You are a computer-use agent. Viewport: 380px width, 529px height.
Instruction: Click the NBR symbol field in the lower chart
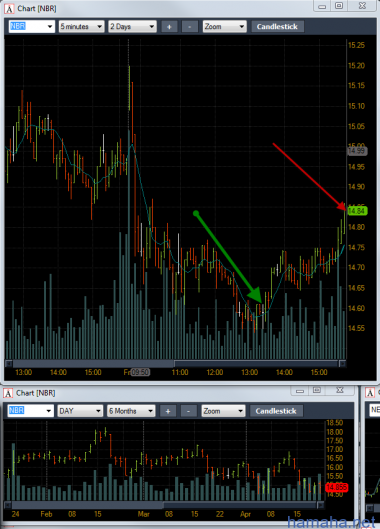coord(30,411)
